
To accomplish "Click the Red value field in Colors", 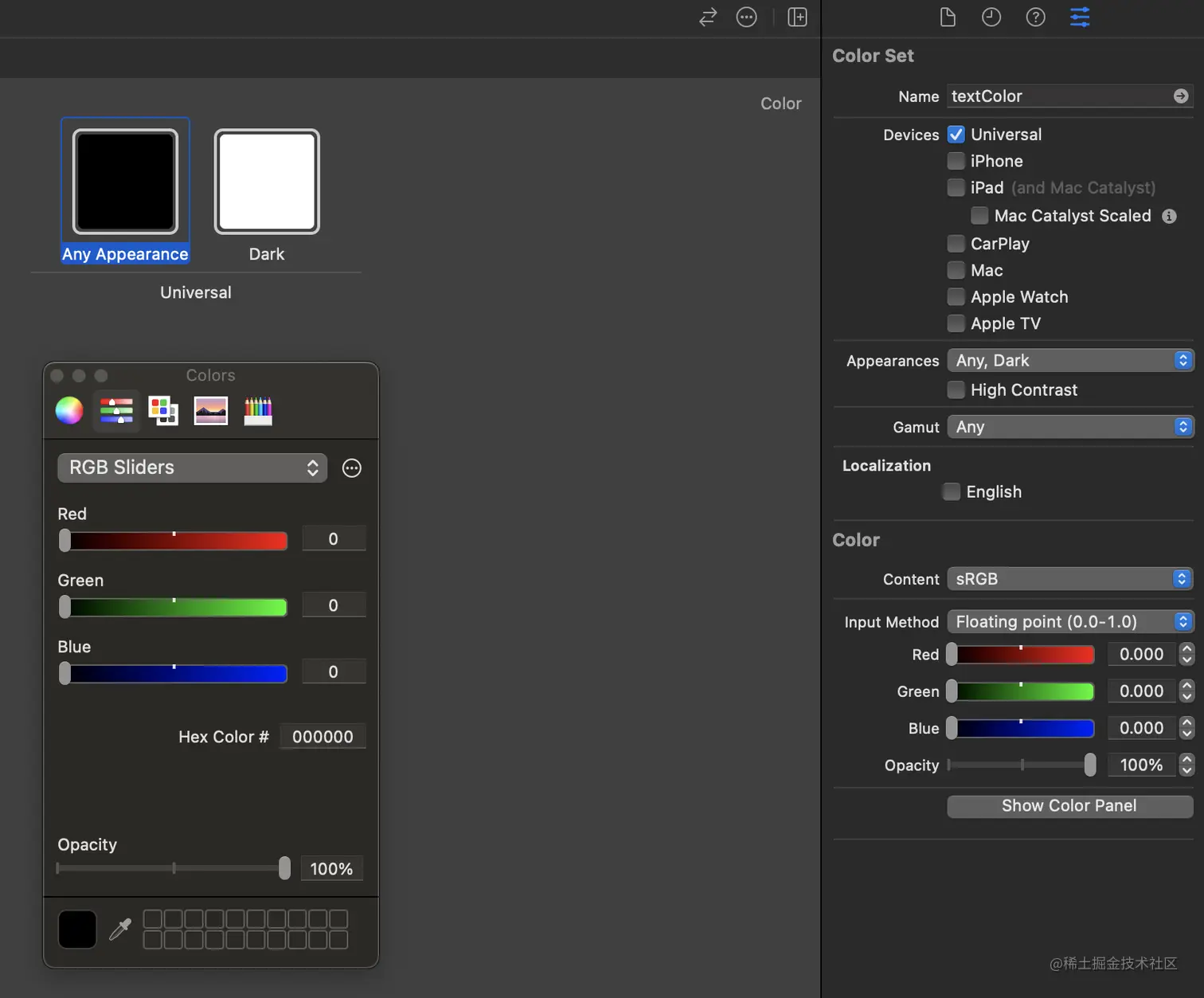I will (334, 539).
